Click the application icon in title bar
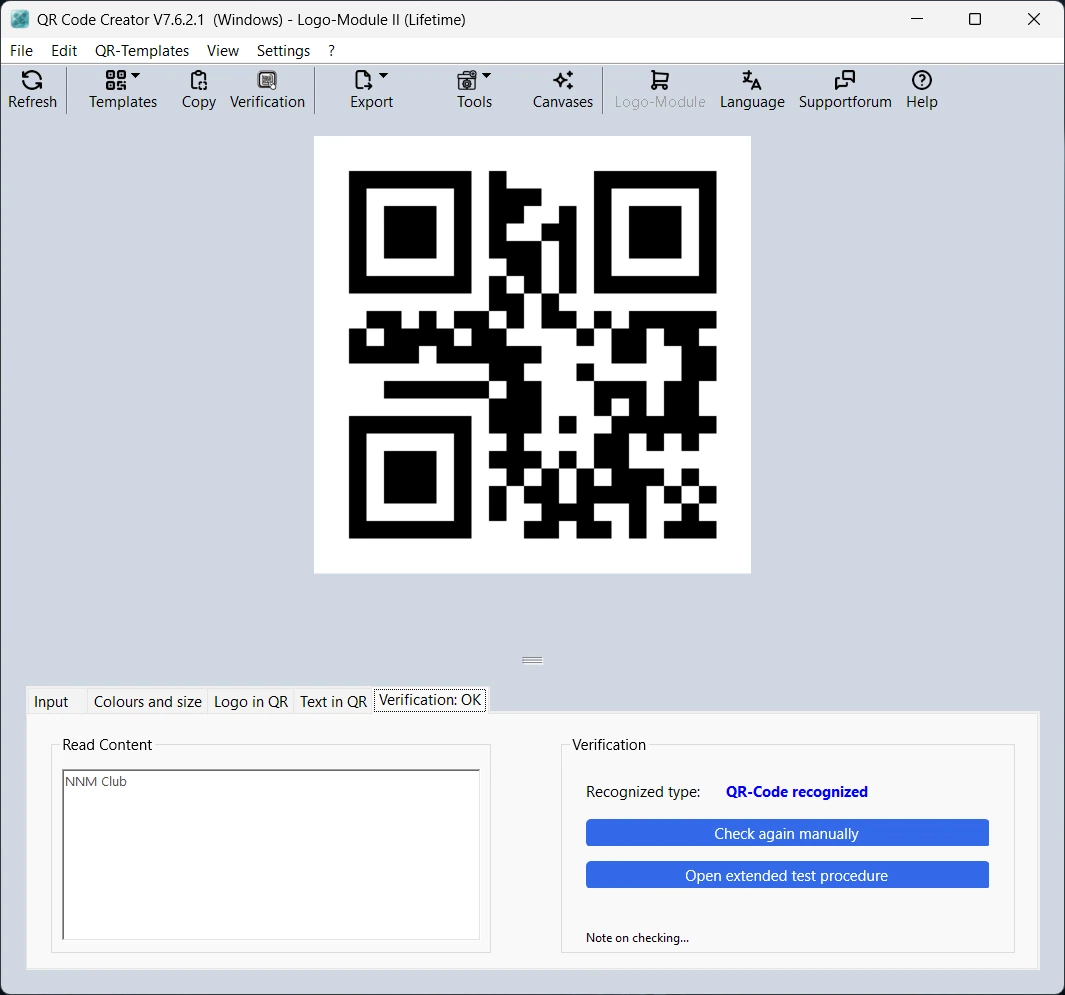The width and height of the screenshot is (1065, 995). 20,19
